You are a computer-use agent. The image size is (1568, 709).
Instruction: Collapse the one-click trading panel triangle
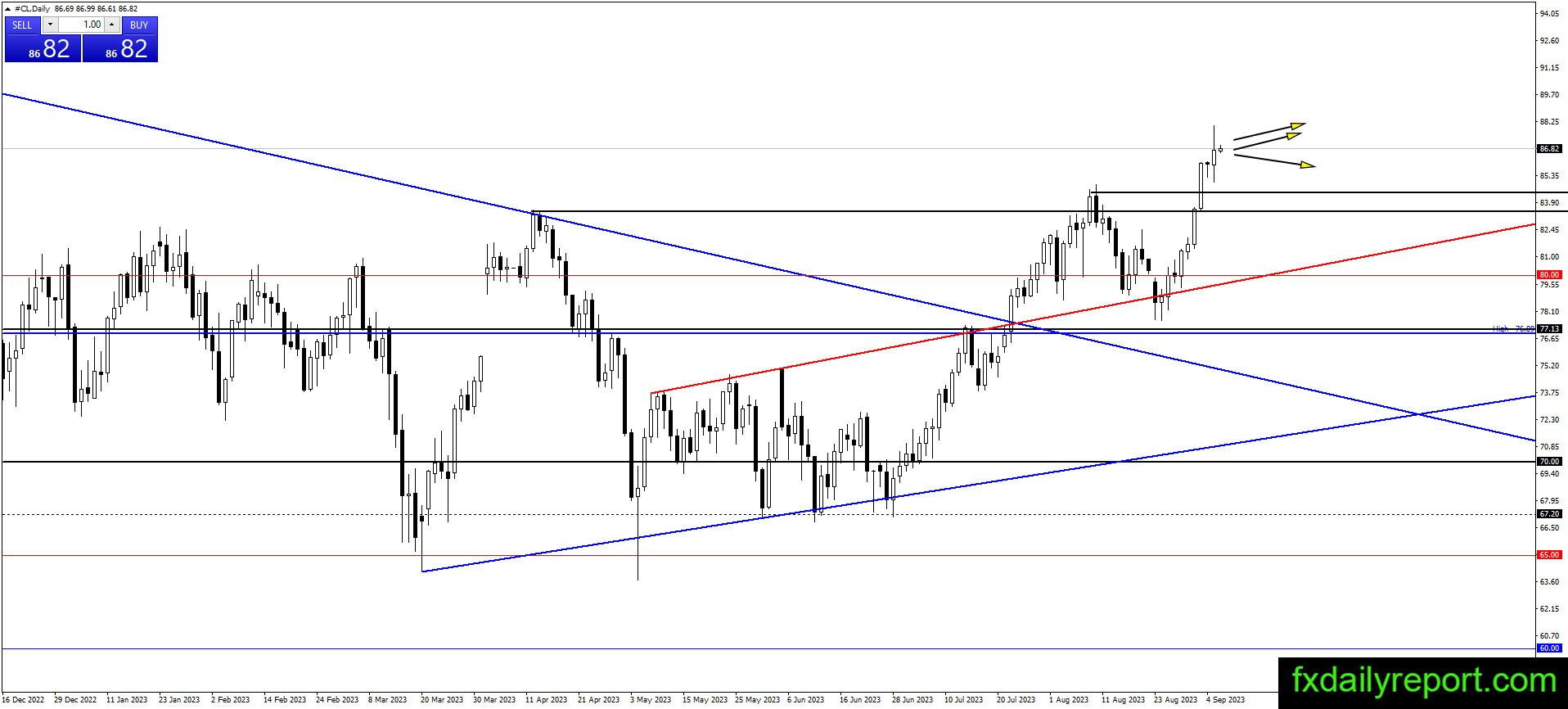pos(8,8)
